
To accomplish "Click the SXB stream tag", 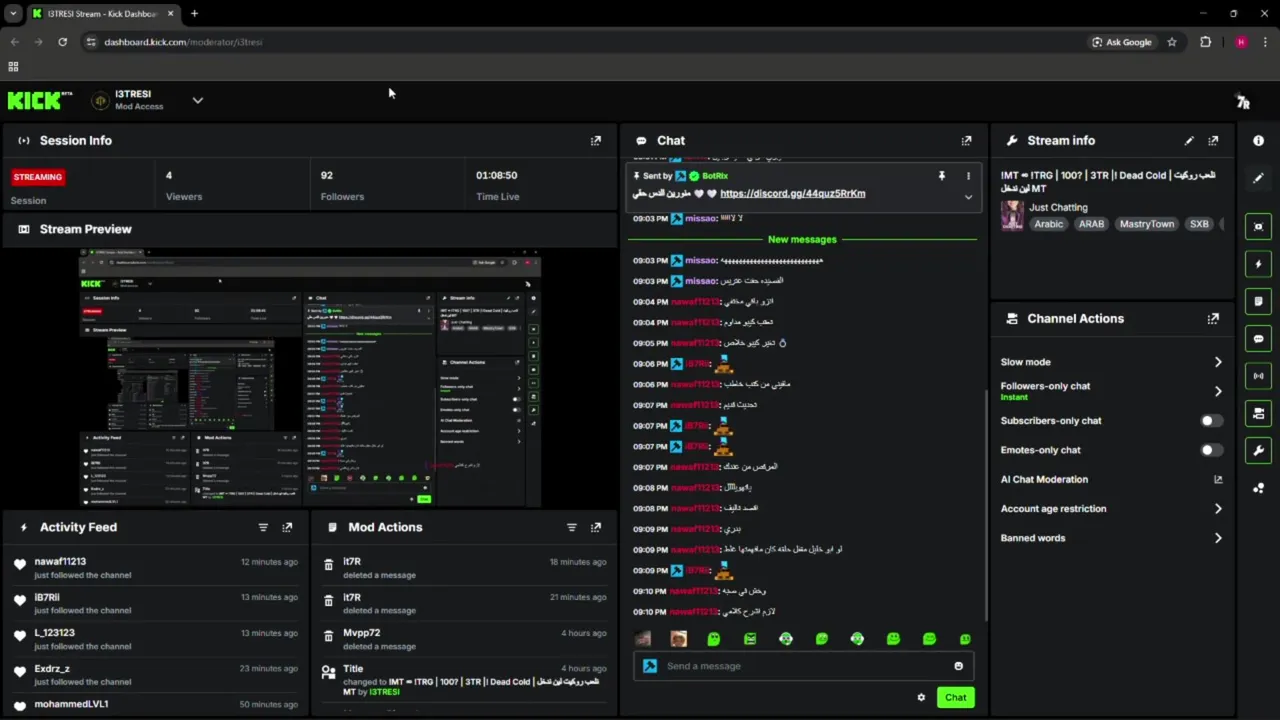I will click(x=1198, y=224).
